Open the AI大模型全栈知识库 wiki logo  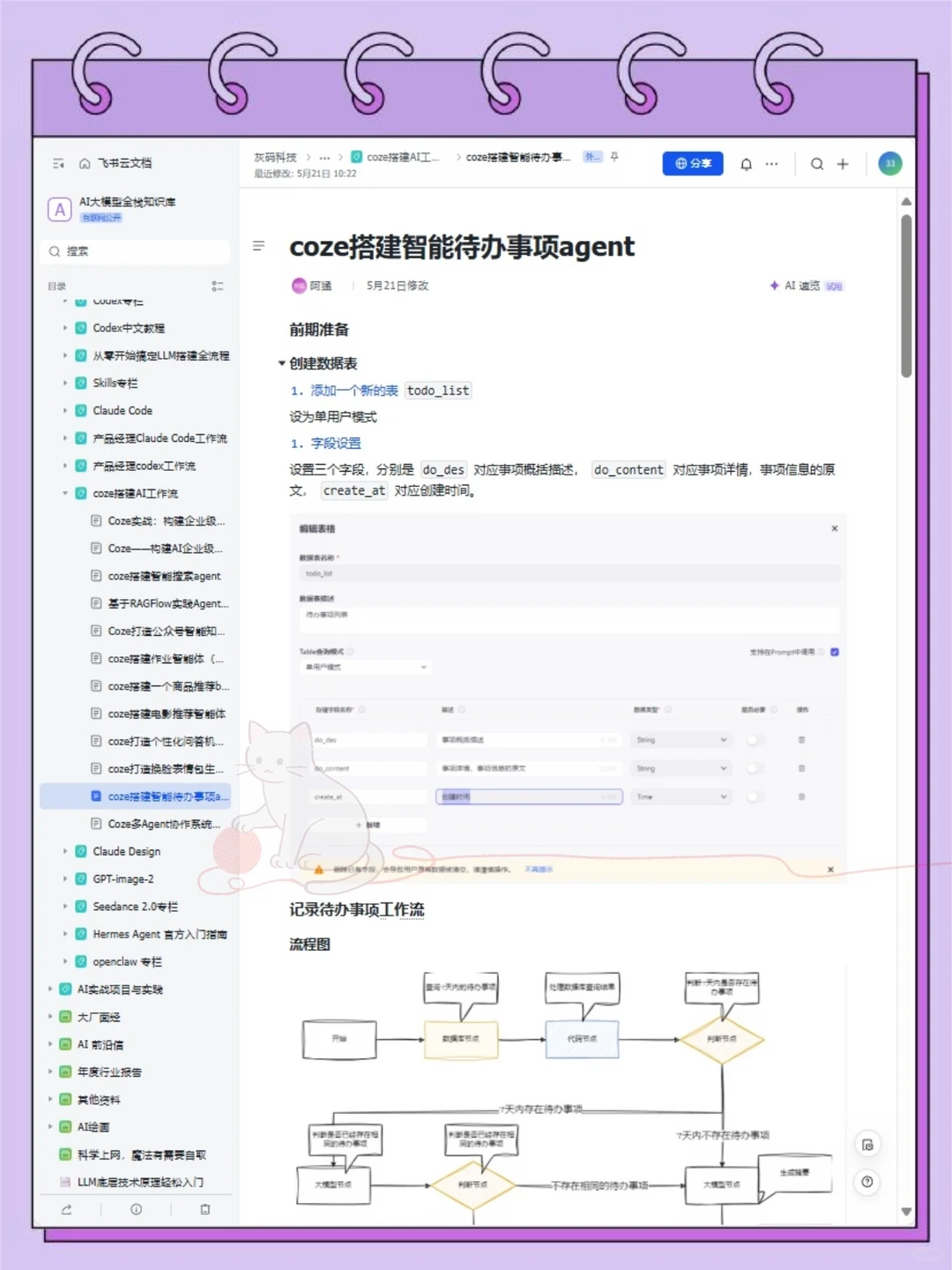[59, 209]
